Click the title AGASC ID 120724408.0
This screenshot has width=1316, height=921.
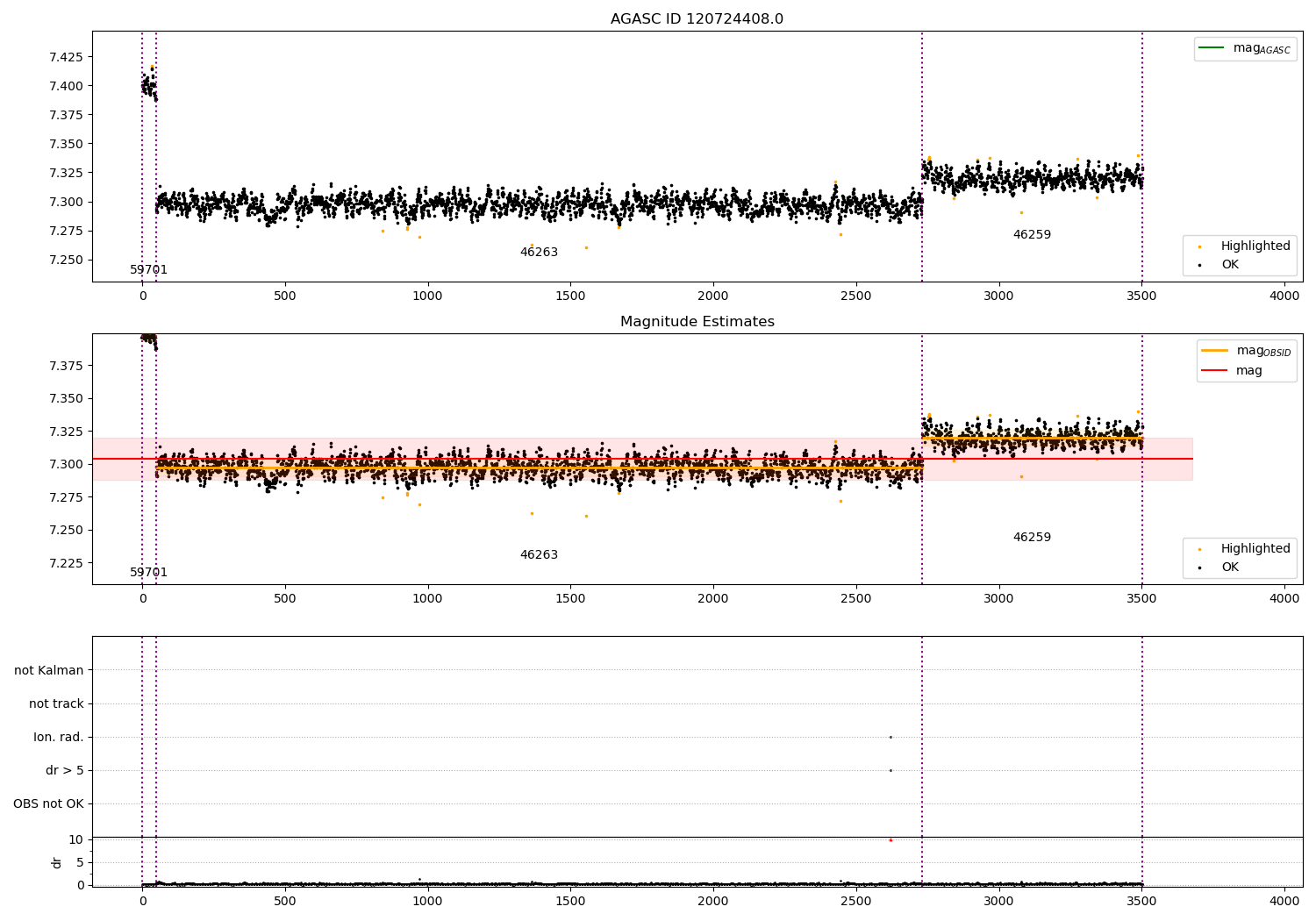[x=697, y=19]
